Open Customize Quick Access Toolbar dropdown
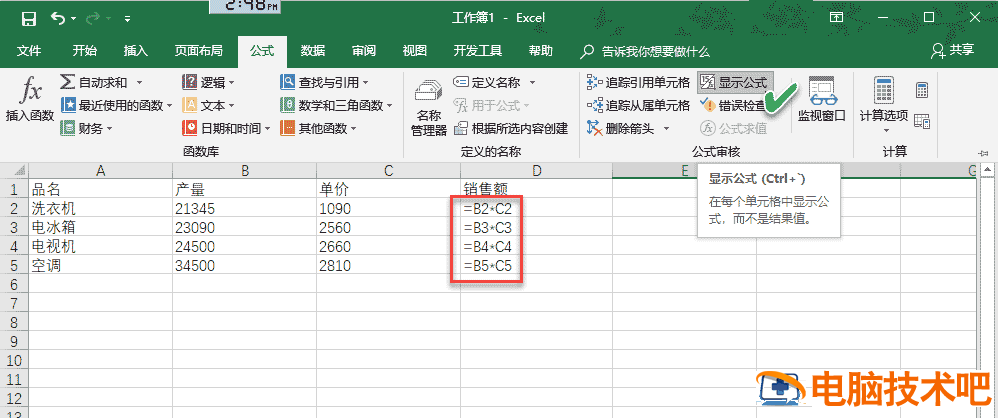This screenshot has height=418, width=998. [x=128, y=20]
